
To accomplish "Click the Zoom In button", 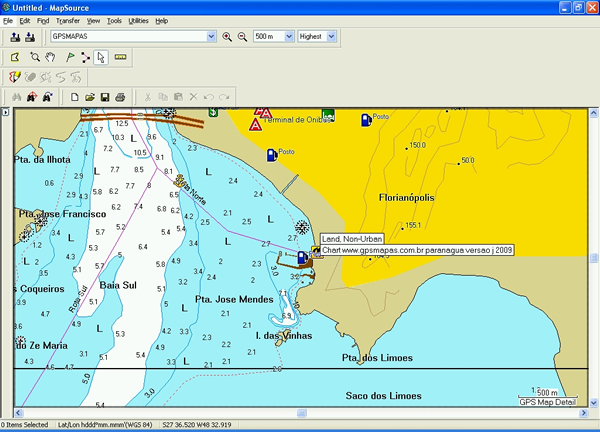I will click(227, 37).
